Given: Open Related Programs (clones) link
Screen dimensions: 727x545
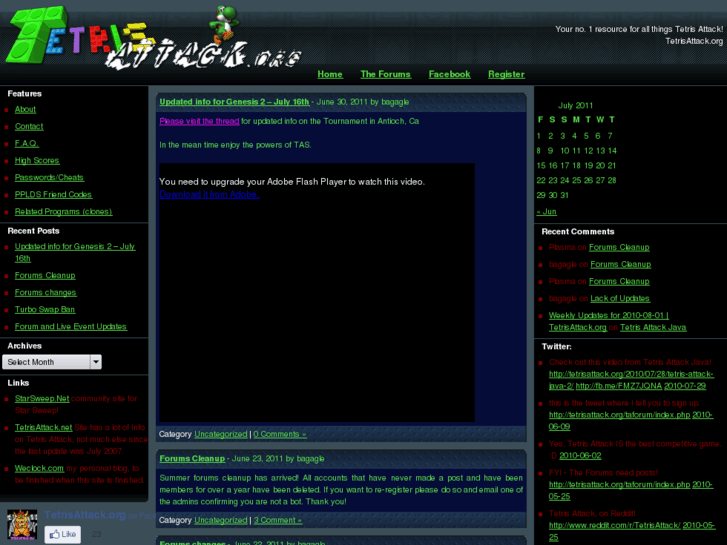Looking at the screenshot, I should (x=63, y=212).
